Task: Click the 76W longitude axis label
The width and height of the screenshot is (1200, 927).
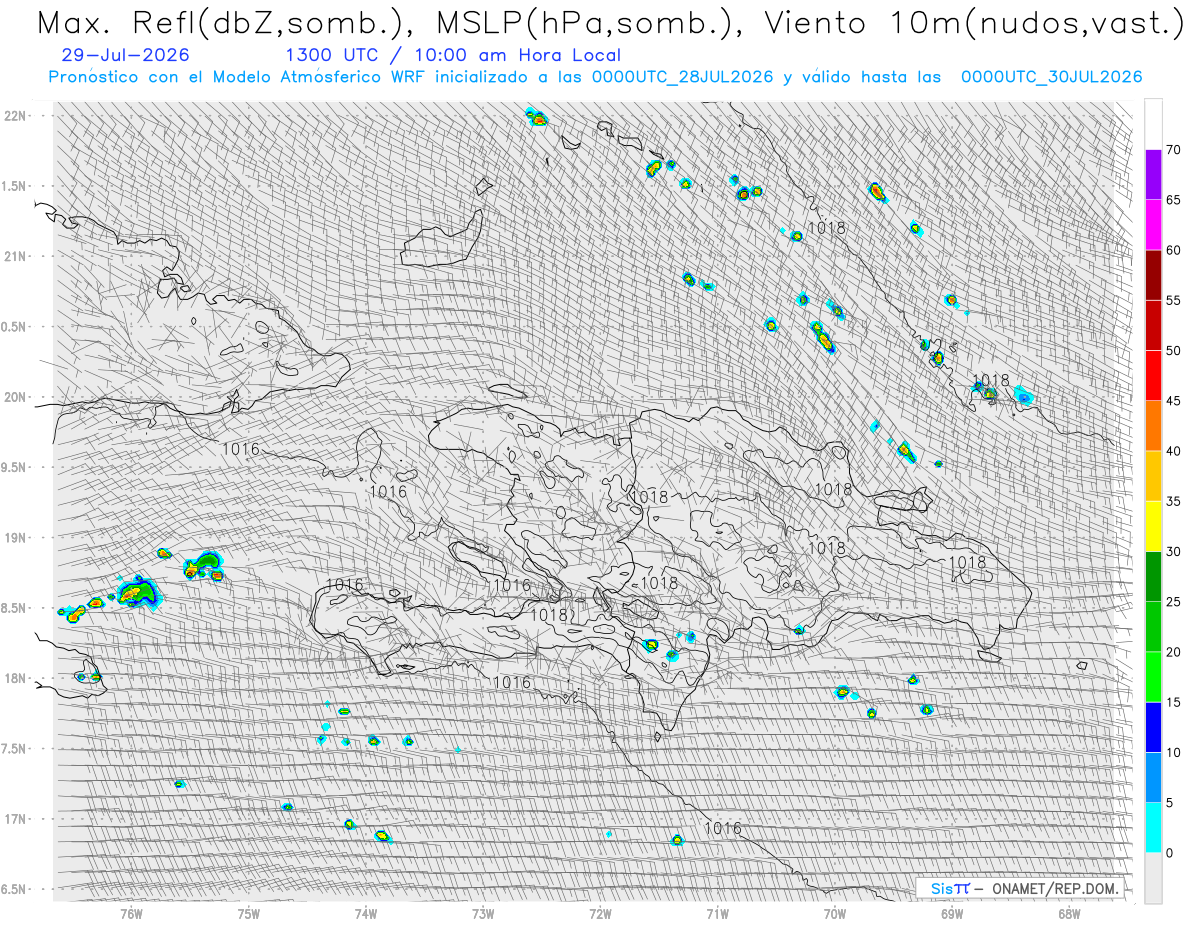Action: (x=131, y=913)
